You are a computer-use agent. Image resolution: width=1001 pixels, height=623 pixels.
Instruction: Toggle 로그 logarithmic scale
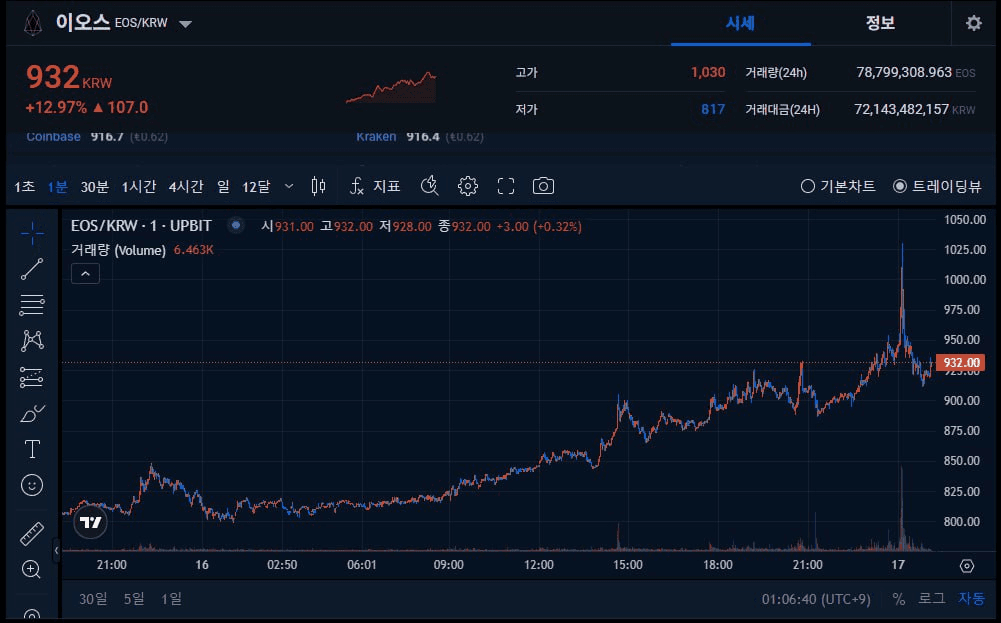[931, 599]
